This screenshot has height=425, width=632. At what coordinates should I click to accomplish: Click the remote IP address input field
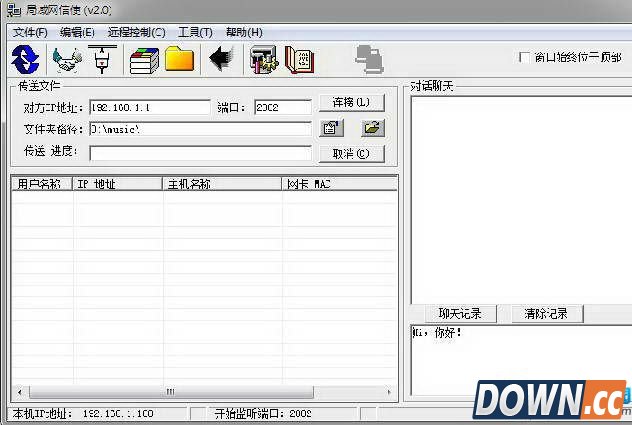tap(150, 106)
